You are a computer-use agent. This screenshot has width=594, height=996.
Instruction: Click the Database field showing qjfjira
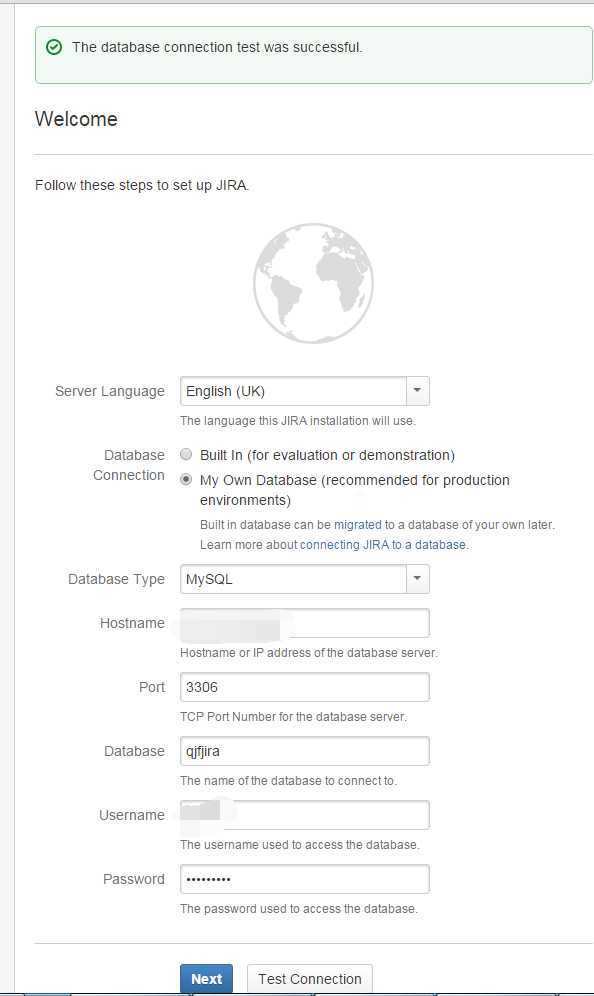pos(305,751)
